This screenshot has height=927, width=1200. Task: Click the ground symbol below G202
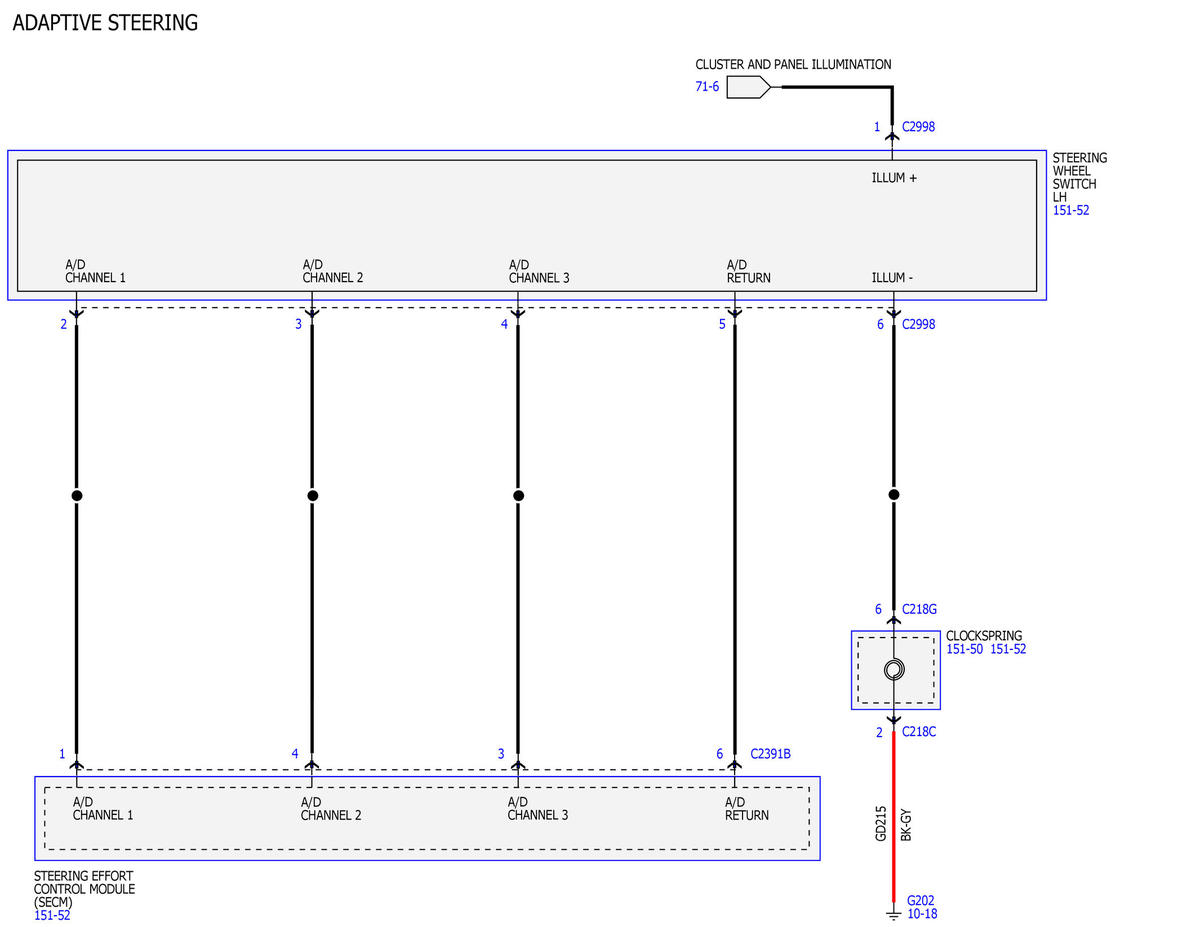click(x=893, y=914)
